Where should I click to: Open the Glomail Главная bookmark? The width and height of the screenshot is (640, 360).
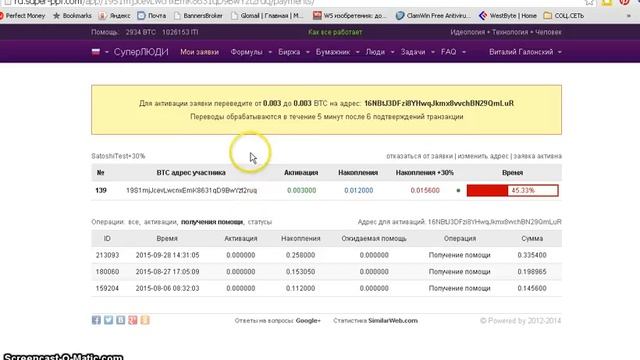tap(267, 16)
